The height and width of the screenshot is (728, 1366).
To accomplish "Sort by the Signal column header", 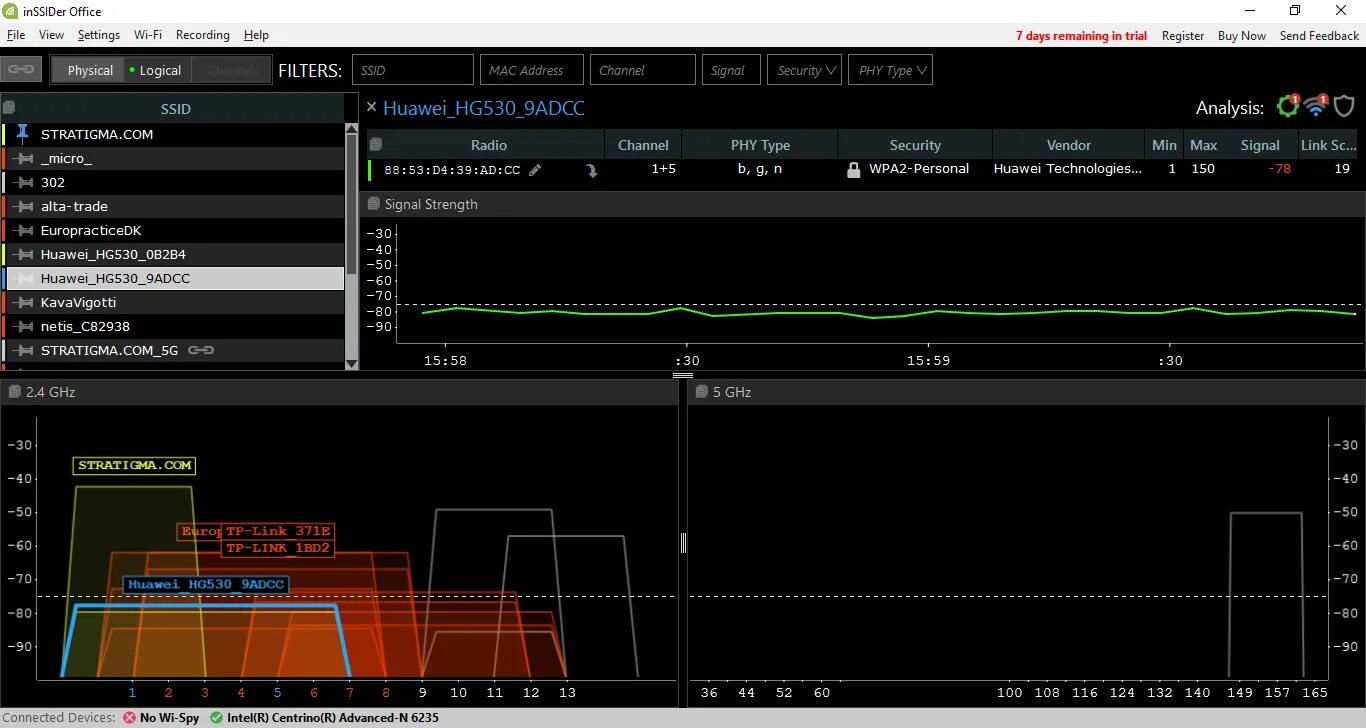I will [1260, 145].
